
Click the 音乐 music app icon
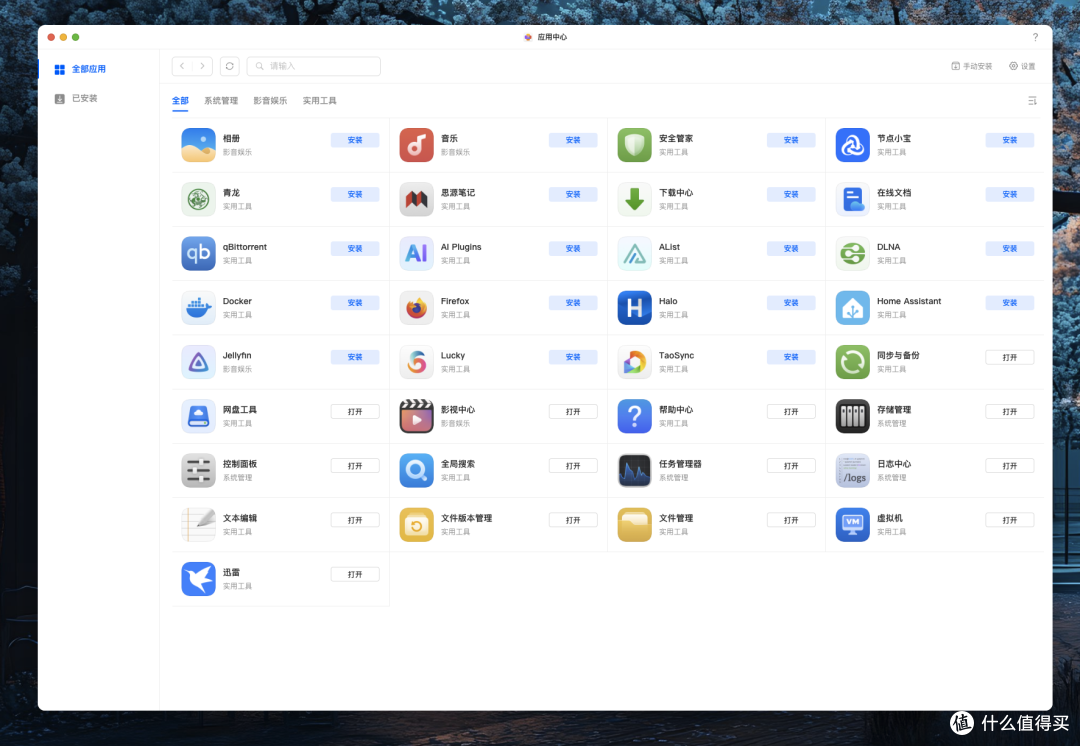coord(417,145)
